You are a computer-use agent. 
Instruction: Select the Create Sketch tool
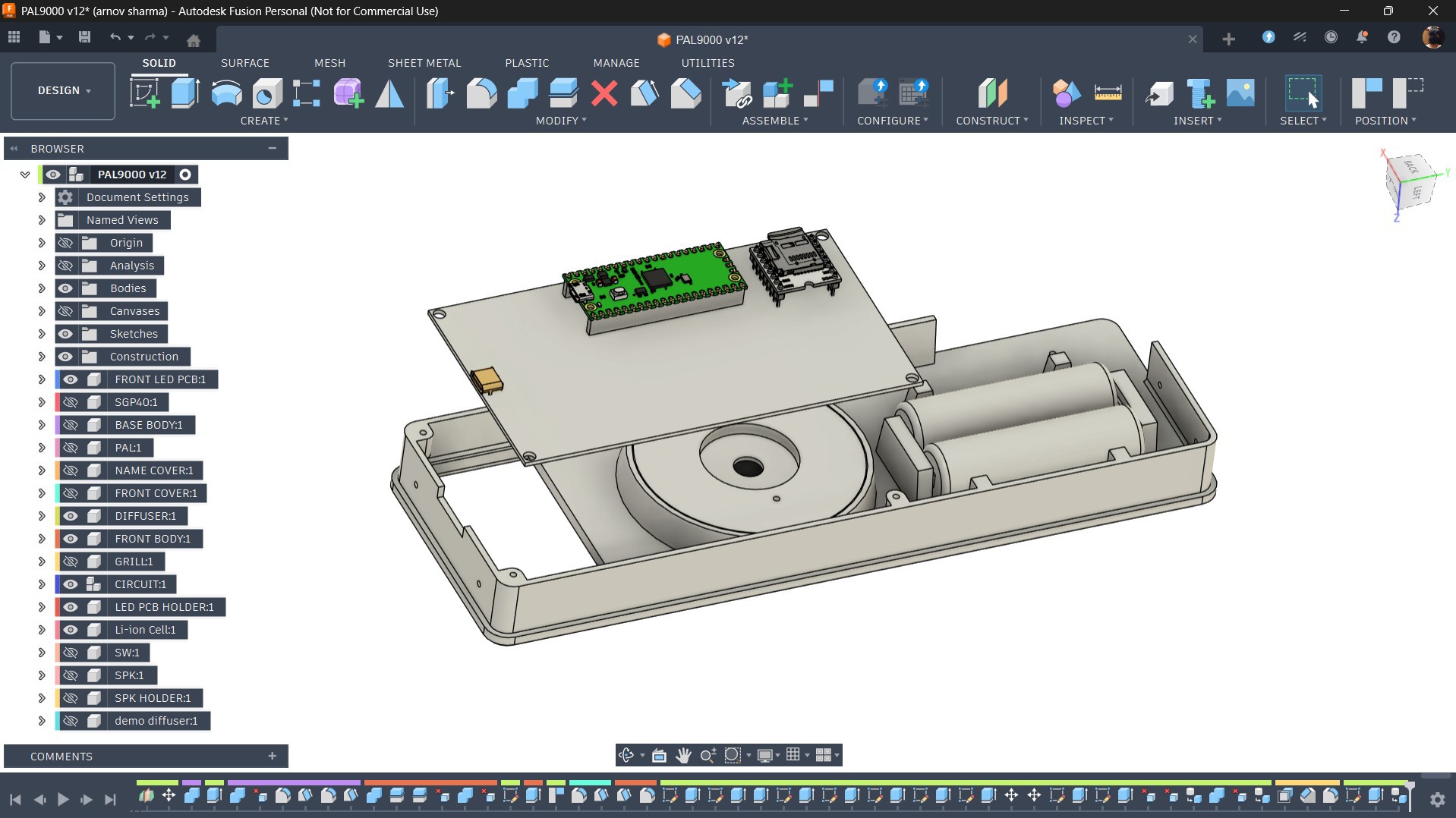point(144,93)
